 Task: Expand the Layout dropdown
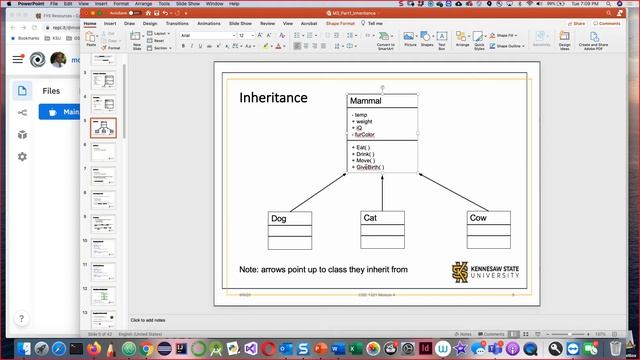pyautogui.click(x=159, y=33)
